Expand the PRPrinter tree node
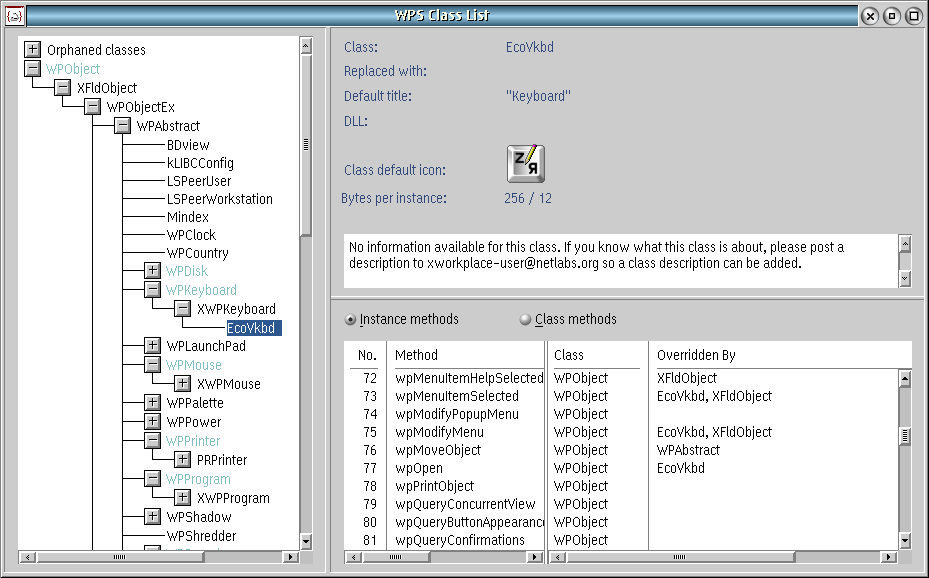Viewport: 929px width, 578px height. (182, 460)
